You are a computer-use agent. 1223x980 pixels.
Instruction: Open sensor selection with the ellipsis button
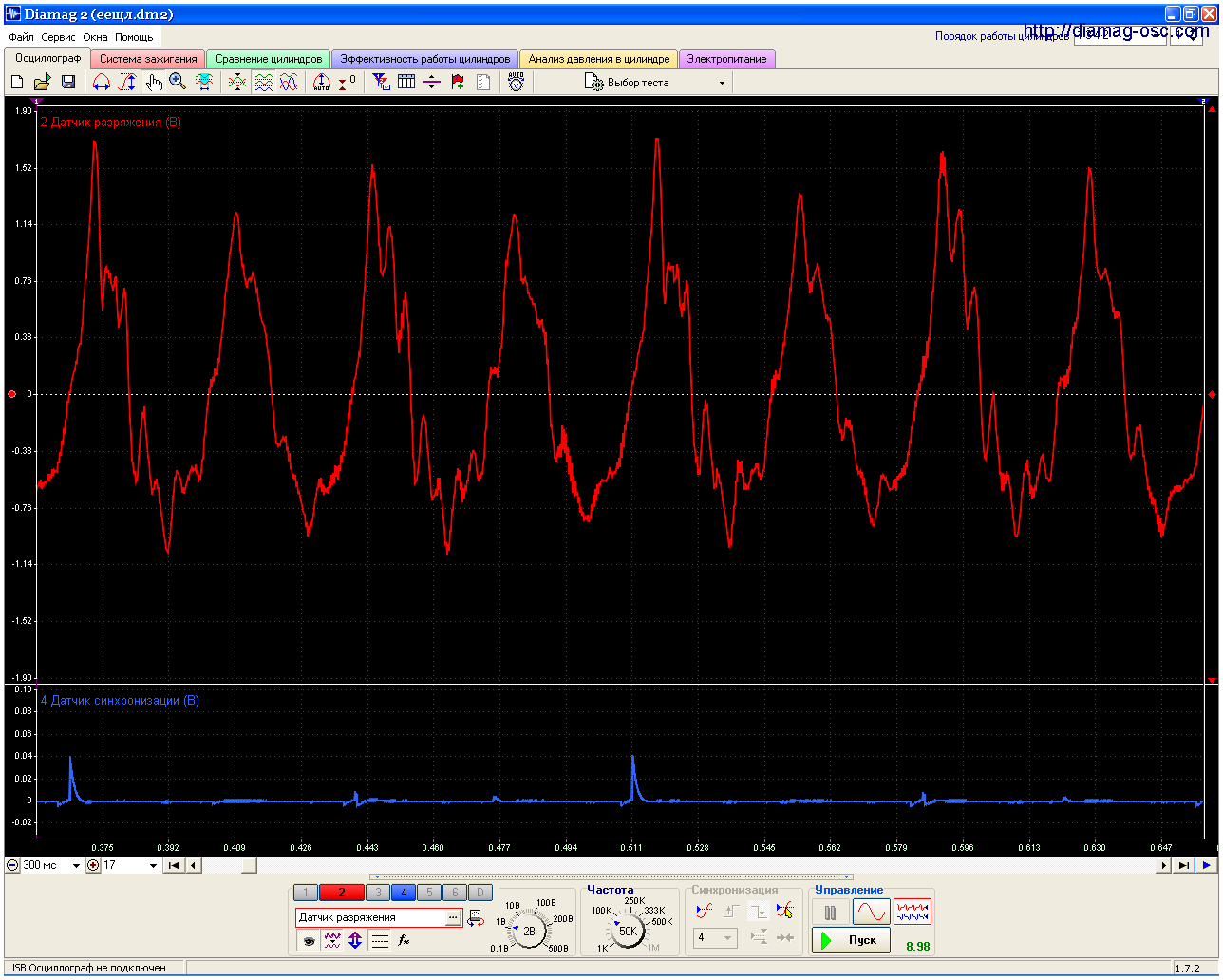(453, 917)
